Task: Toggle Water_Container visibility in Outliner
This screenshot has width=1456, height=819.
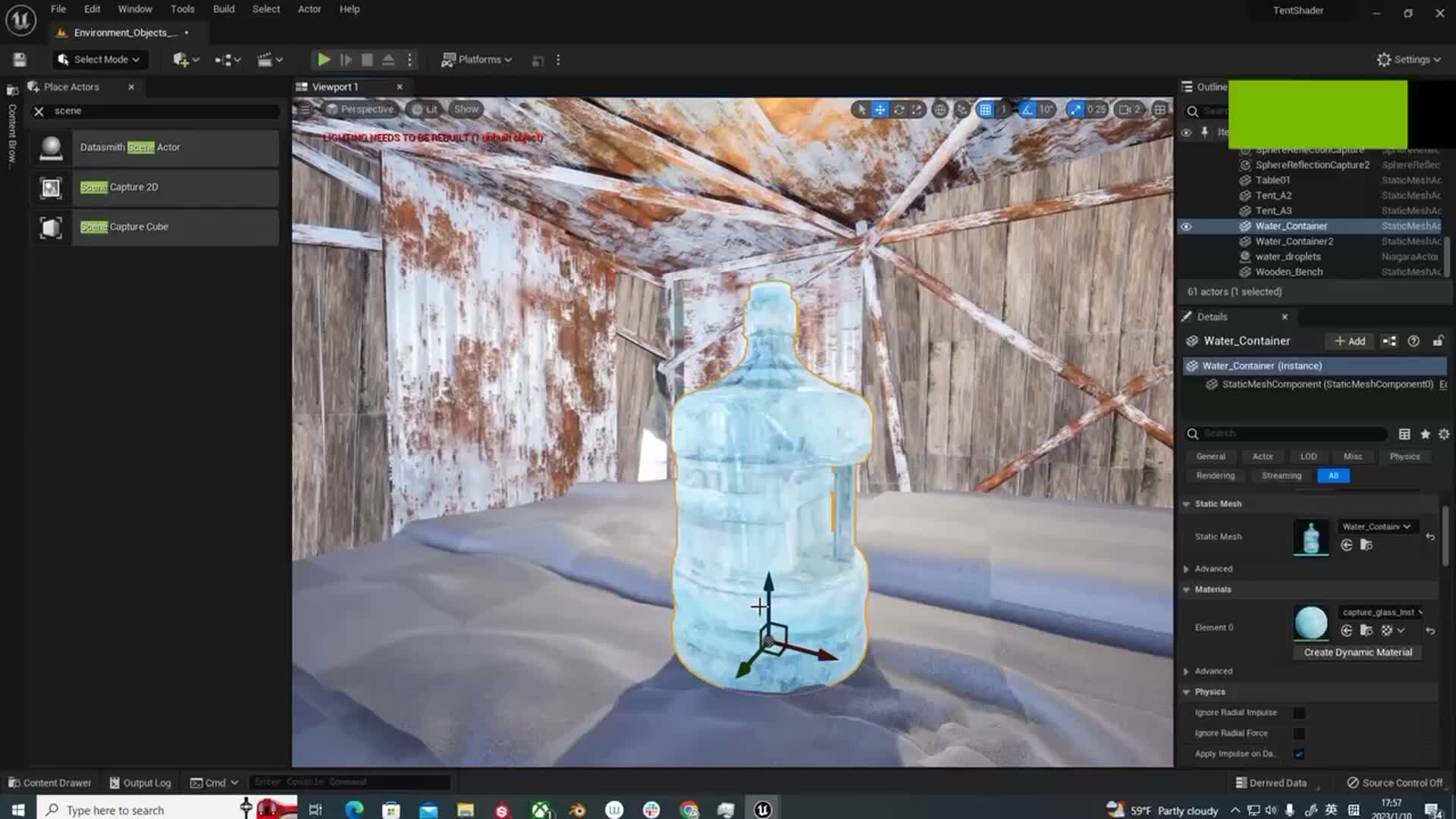Action: tap(1187, 226)
